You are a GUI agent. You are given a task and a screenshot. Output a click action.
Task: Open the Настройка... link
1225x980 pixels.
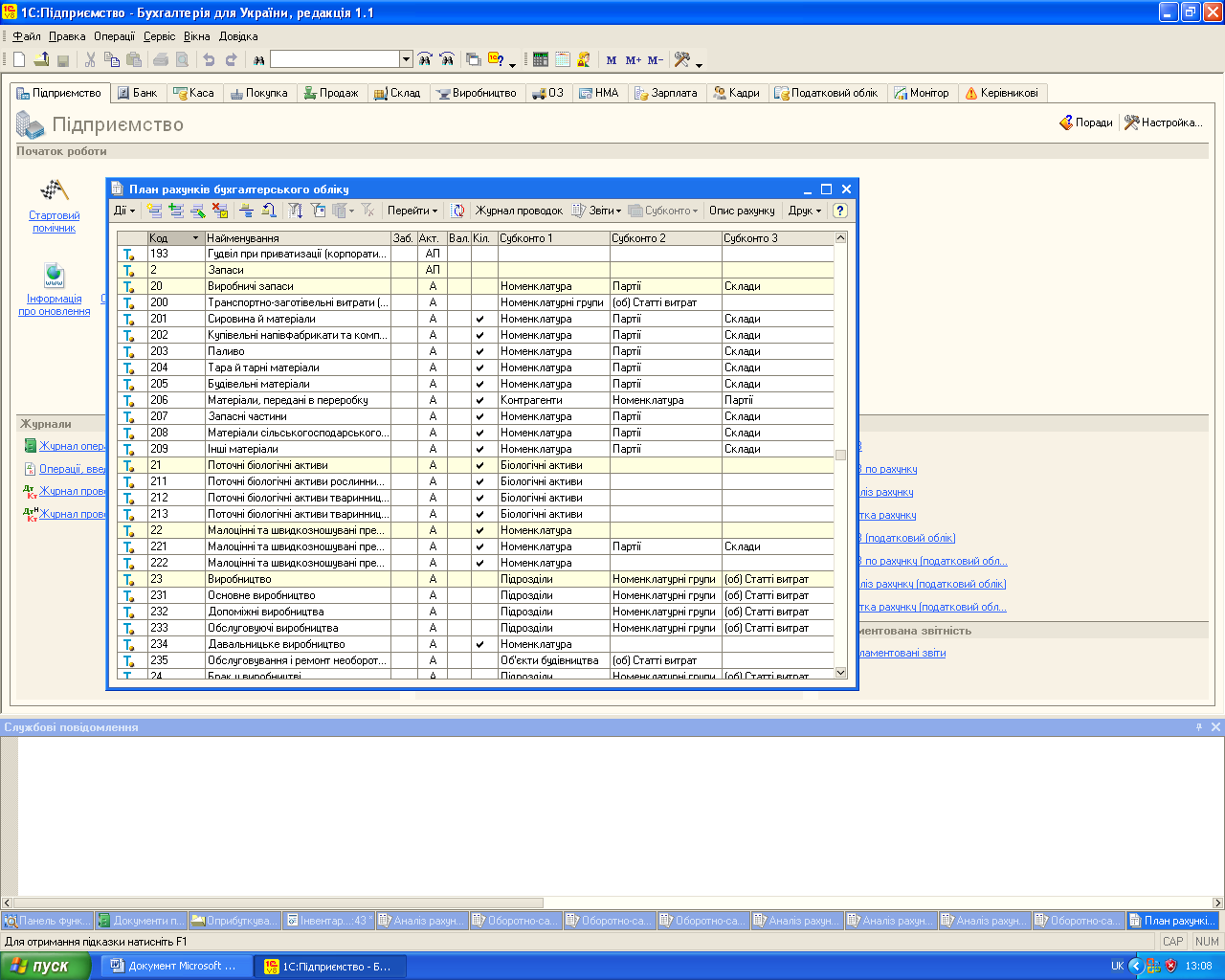coord(1163,122)
